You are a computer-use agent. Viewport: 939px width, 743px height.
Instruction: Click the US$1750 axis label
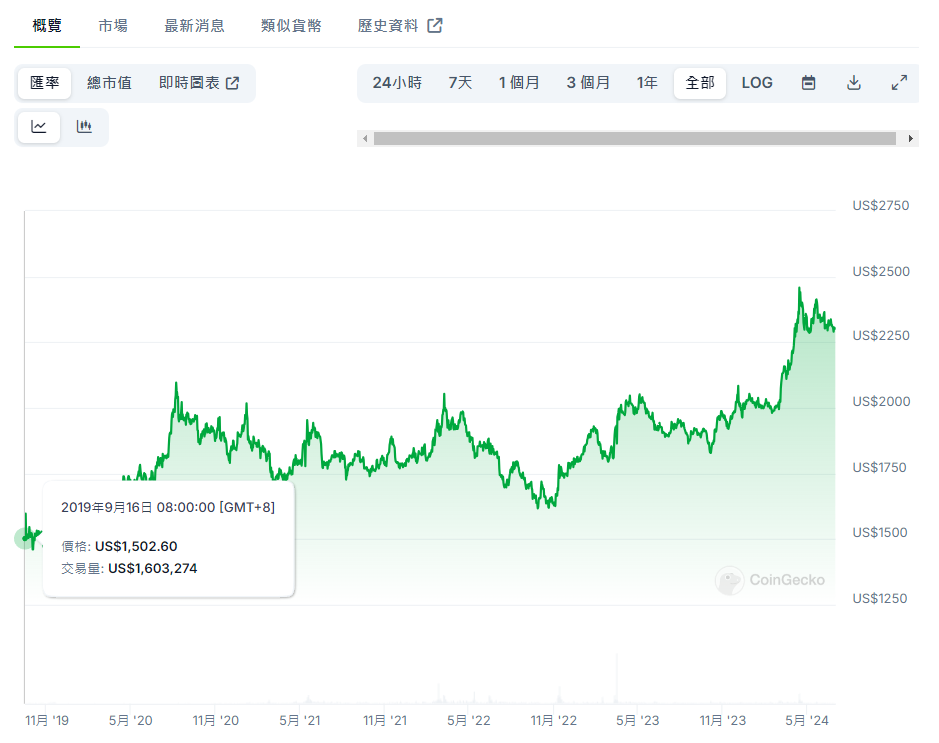tap(879, 467)
